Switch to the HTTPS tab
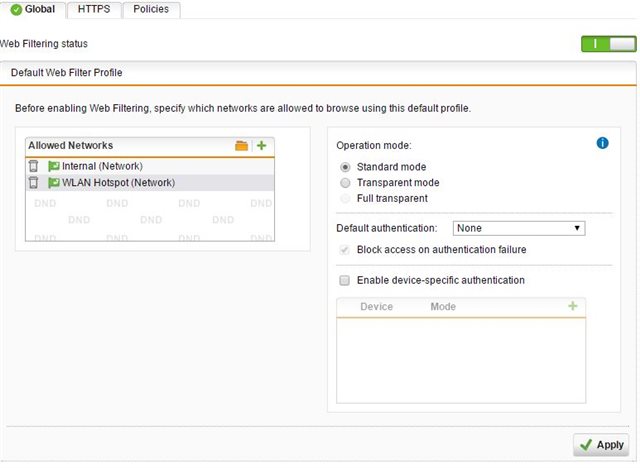Viewport: 640px width, 468px height. tap(94, 10)
